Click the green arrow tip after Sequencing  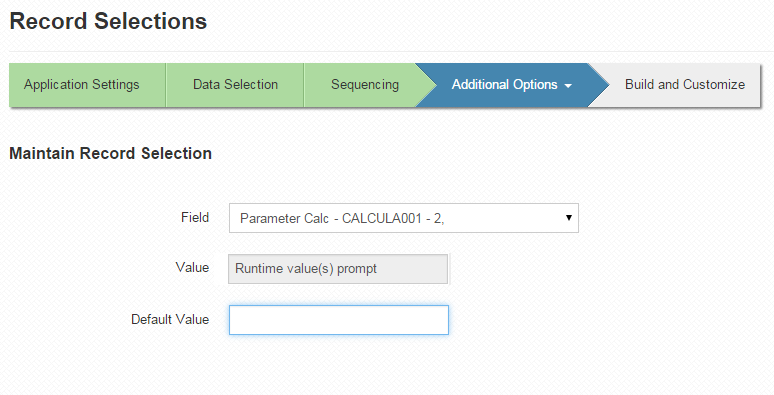click(427, 84)
